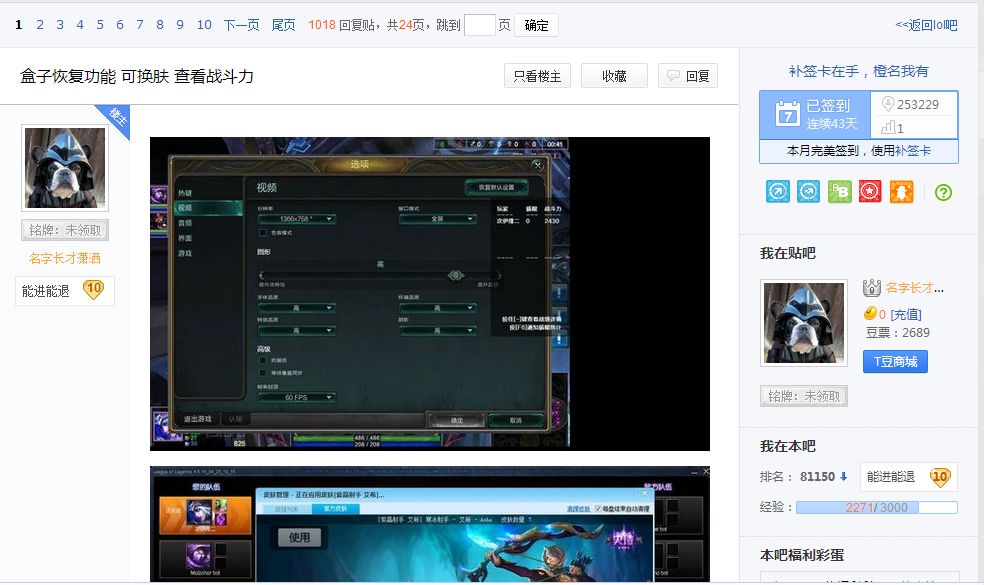984x585 pixels.
Task: Click the 只看楼主 button
Action: 537,76
